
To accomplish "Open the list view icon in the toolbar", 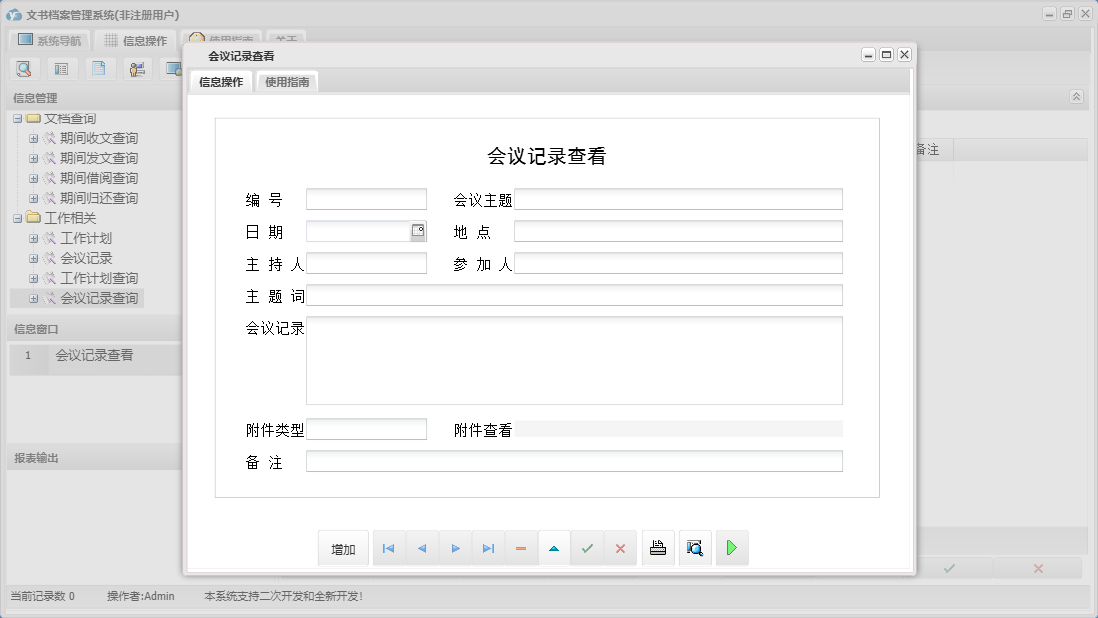I will (60, 68).
